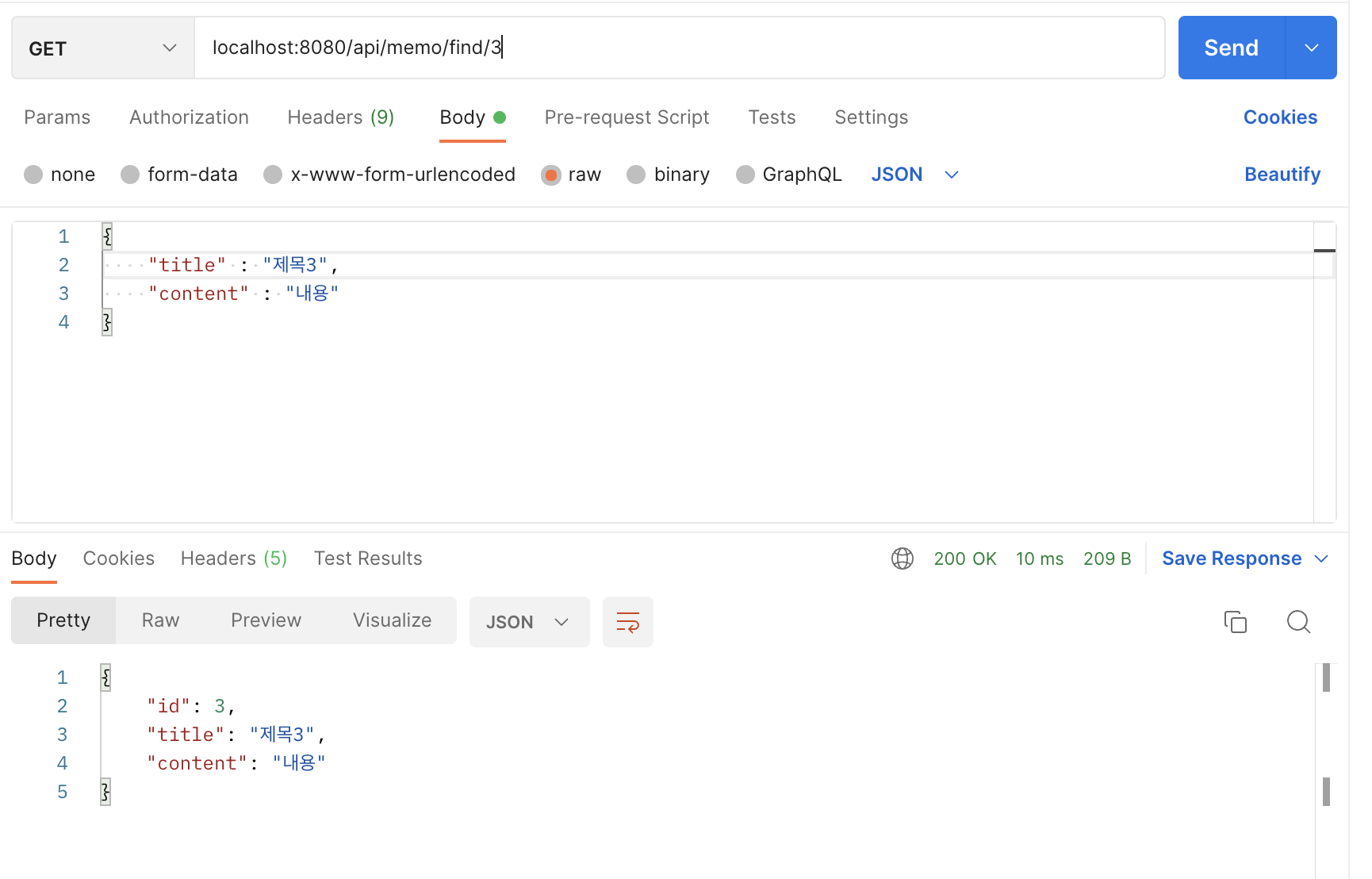Switch to the Authorization tab
This screenshot has height=879, width=1372.
coord(189,117)
